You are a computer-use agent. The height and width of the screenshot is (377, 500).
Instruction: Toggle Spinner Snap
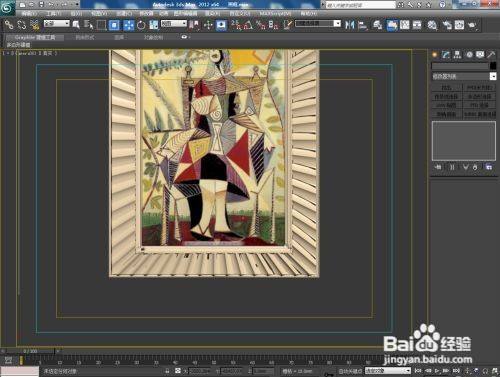[x=273, y=25]
